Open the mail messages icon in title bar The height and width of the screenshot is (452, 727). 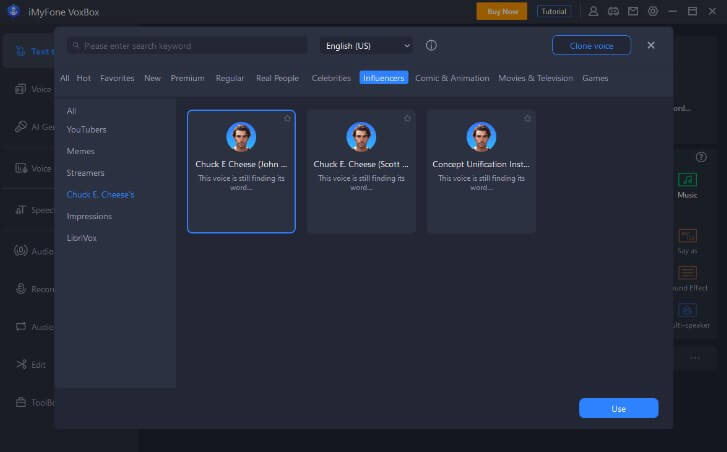coord(633,11)
